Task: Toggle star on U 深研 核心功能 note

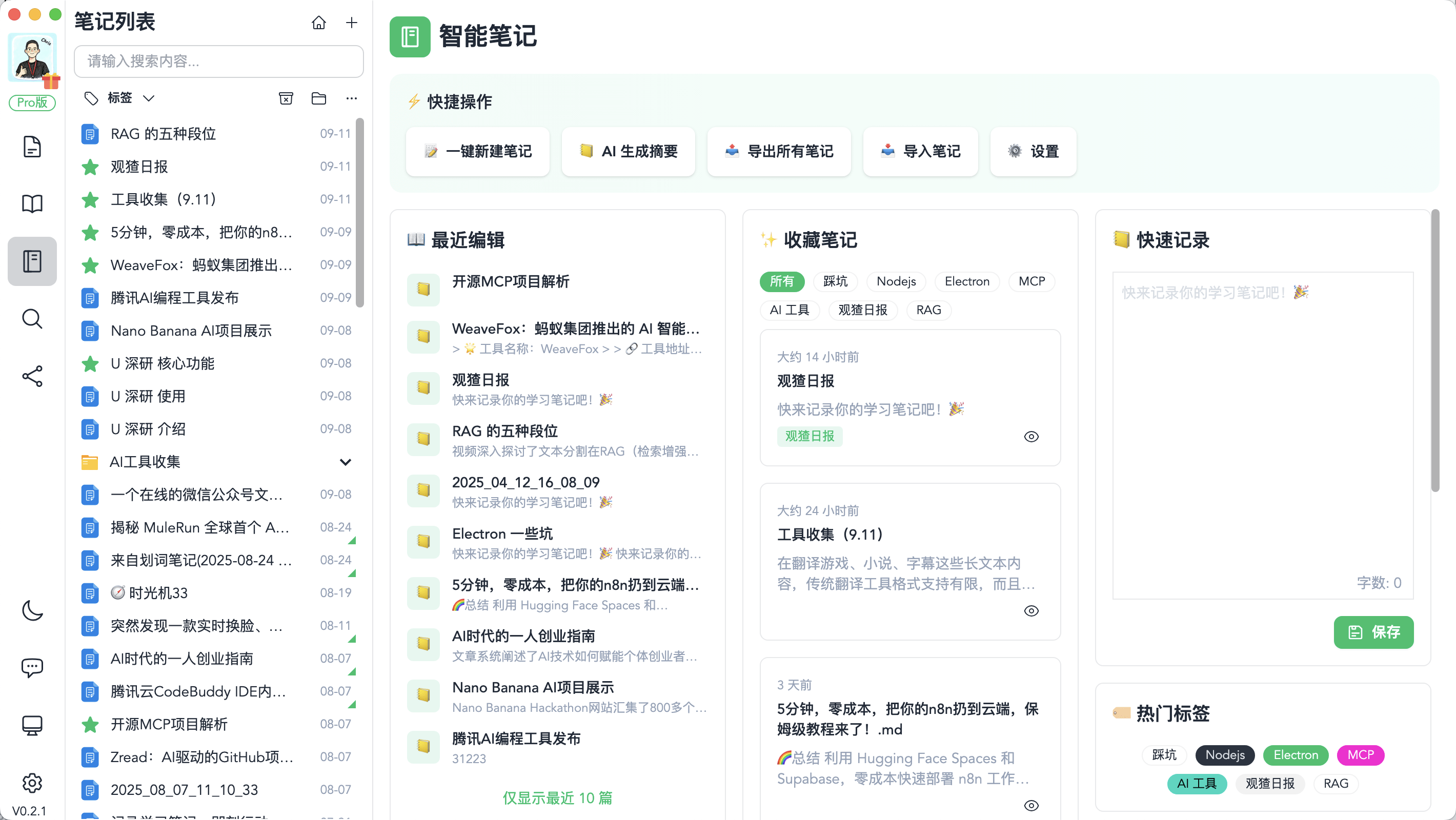Action: coord(90,364)
